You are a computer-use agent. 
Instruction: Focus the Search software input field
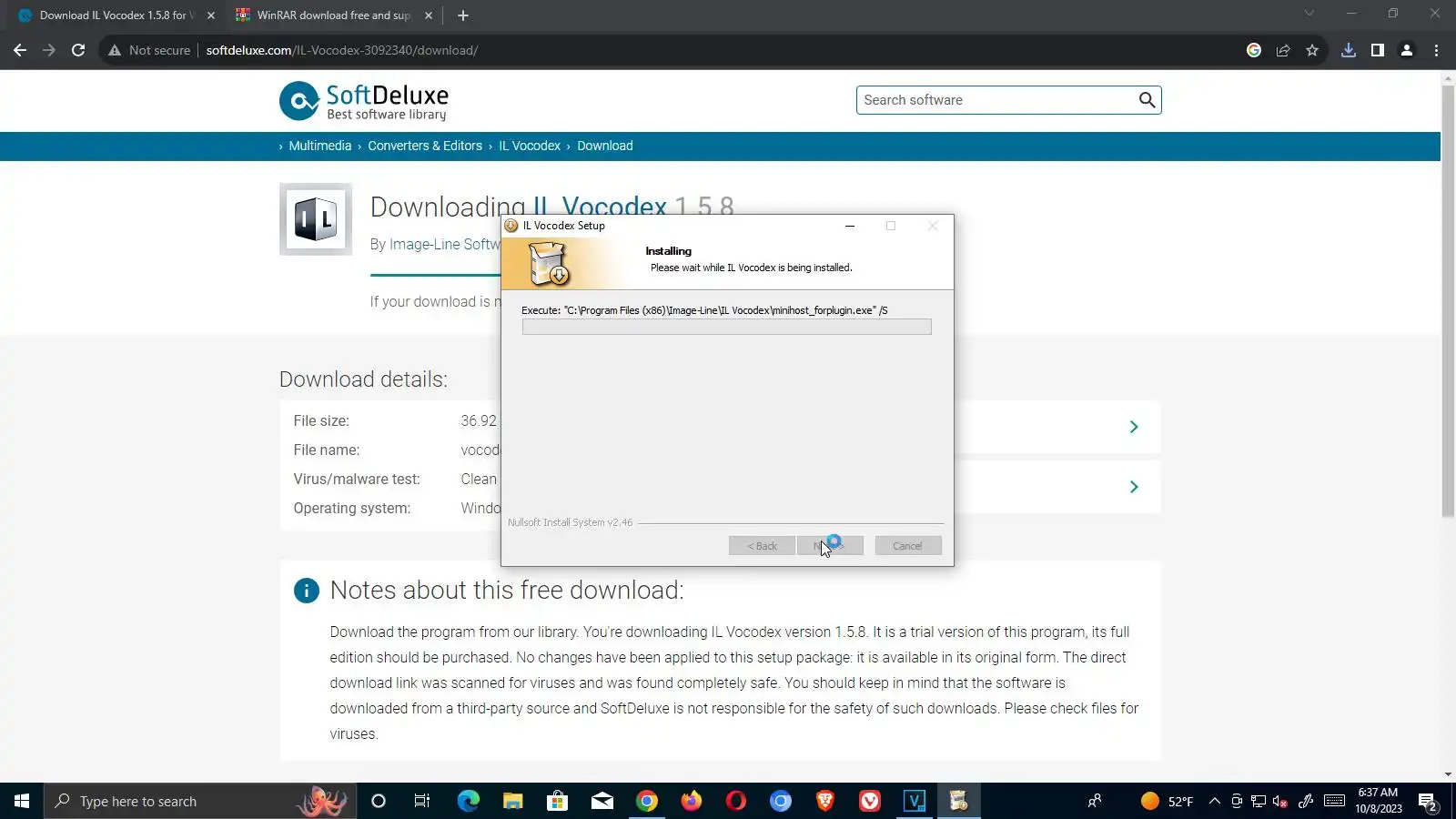pyautogui.click(x=996, y=100)
